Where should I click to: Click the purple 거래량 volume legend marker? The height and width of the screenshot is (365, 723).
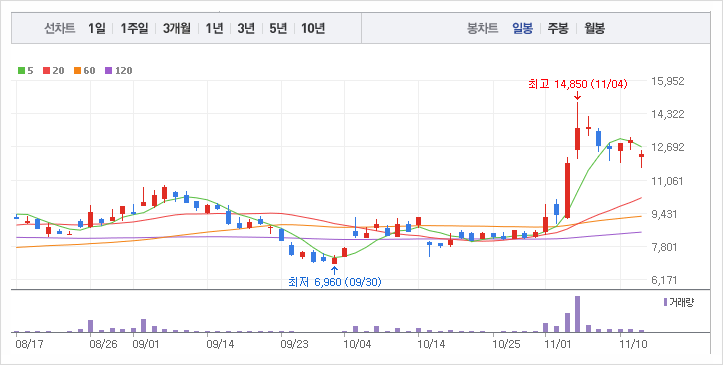(665, 302)
